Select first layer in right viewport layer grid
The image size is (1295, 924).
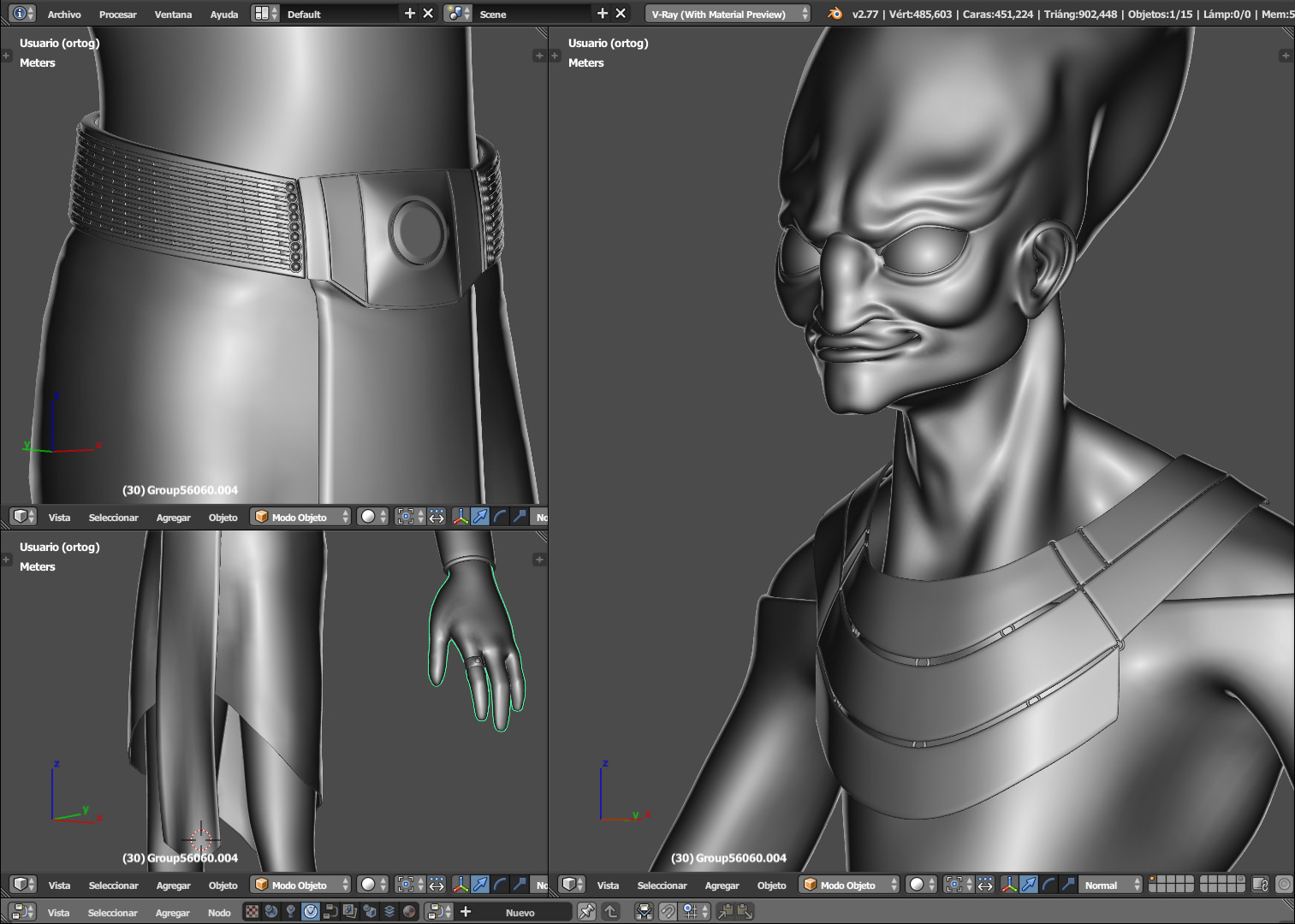[x=1153, y=880]
